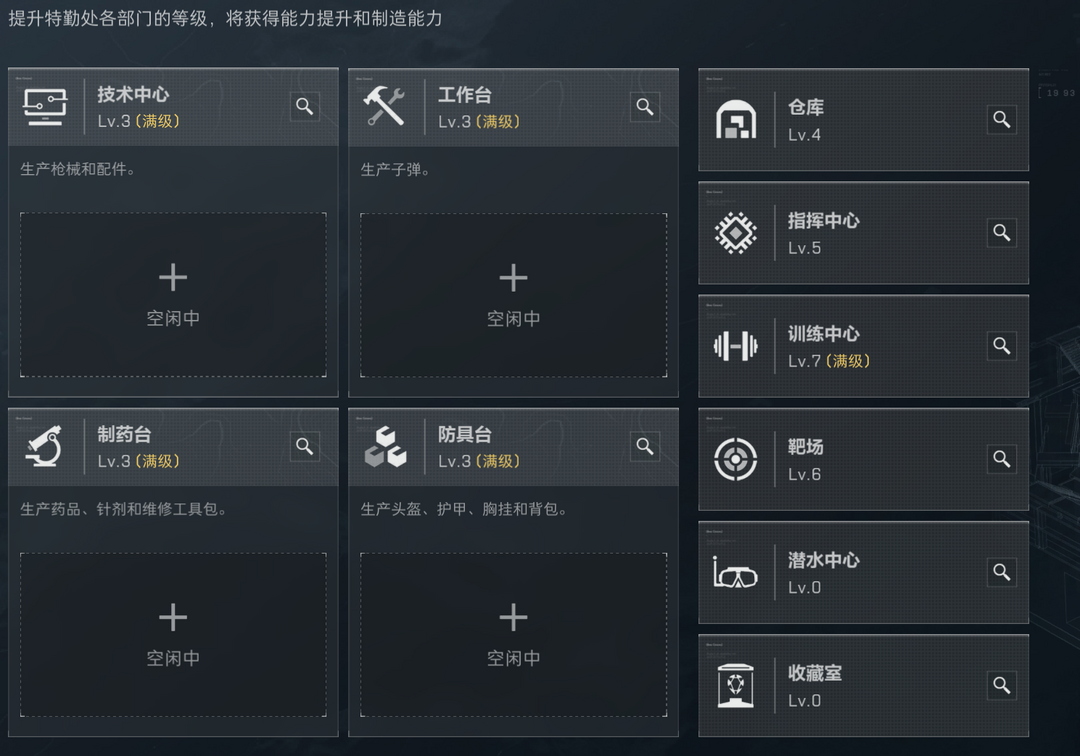Viewport: 1080px width, 756px height.
Task: Select the 仓库 Lv.4 department card
Action: pos(864,120)
